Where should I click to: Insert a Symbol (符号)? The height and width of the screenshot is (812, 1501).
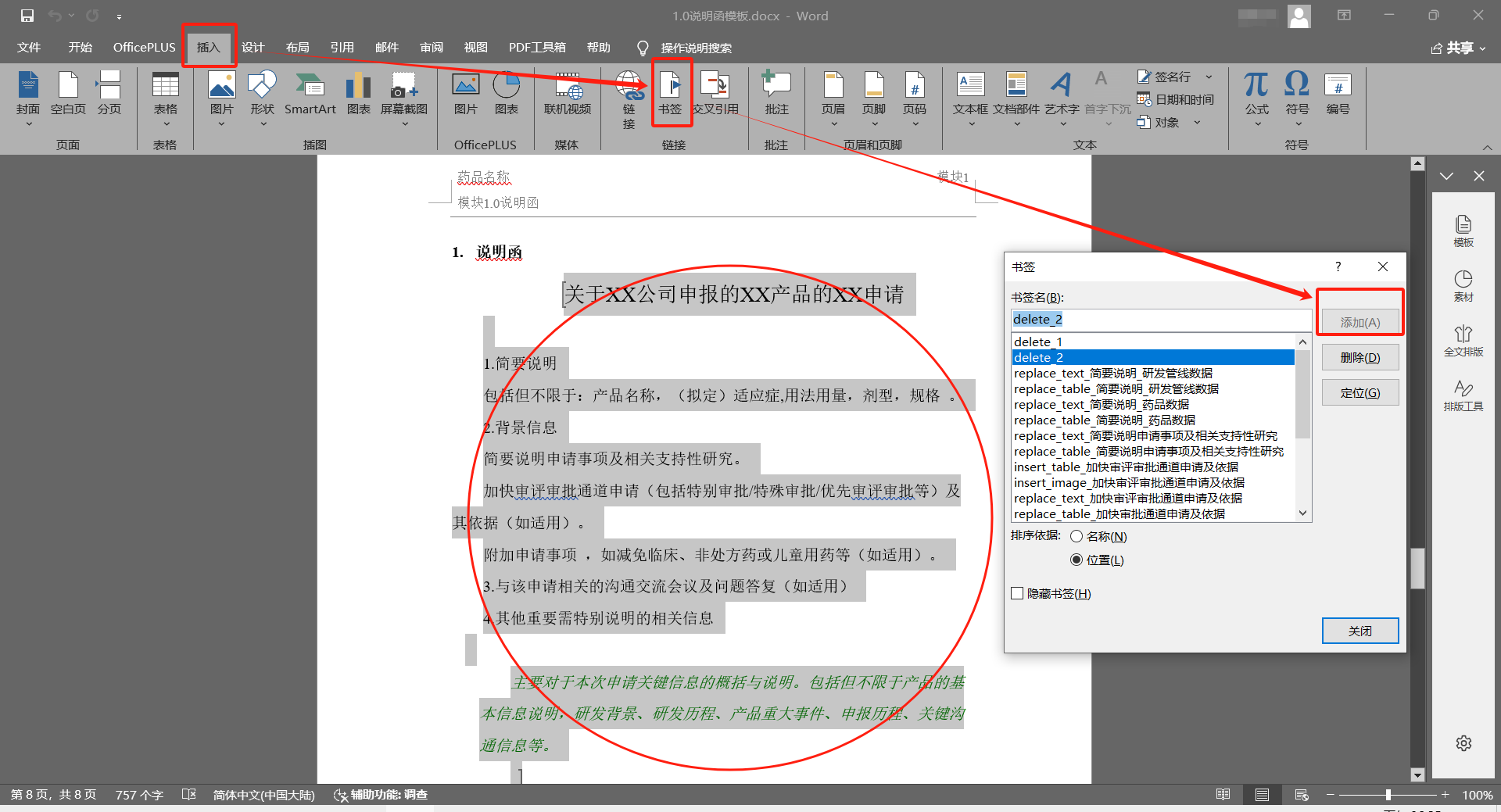tap(1298, 98)
